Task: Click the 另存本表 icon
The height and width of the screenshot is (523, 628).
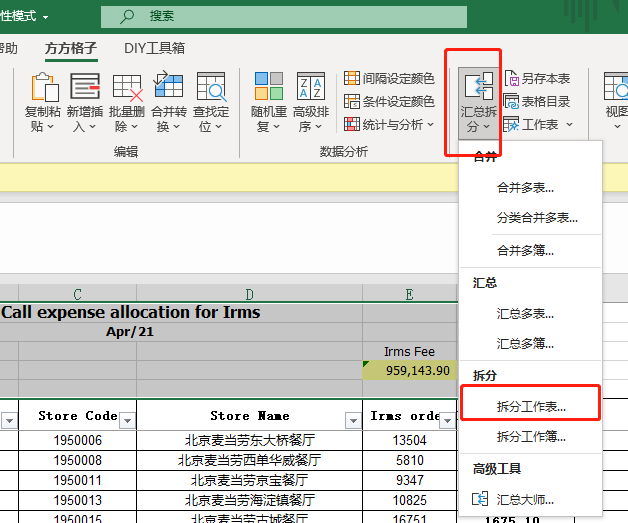Action: (511, 78)
